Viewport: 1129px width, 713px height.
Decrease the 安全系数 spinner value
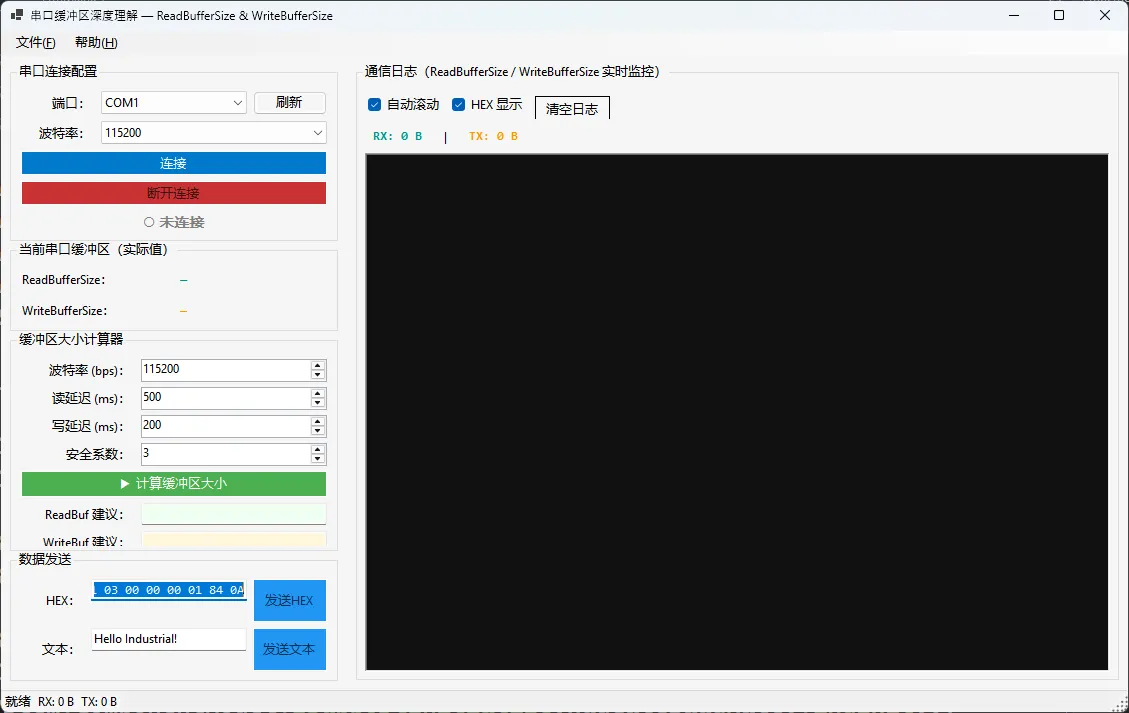[318, 459]
